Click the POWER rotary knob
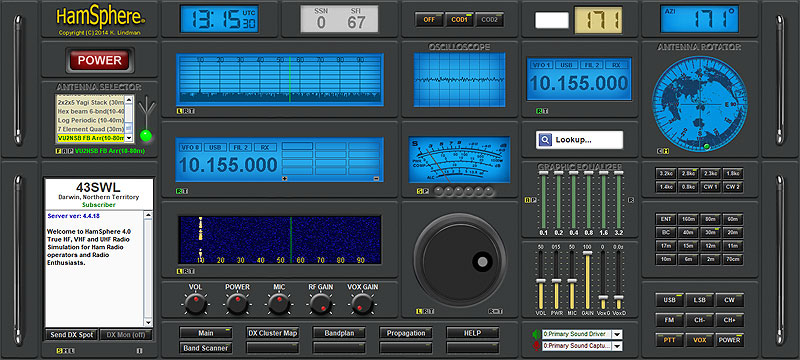The height and width of the screenshot is (360, 800). tap(237, 304)
